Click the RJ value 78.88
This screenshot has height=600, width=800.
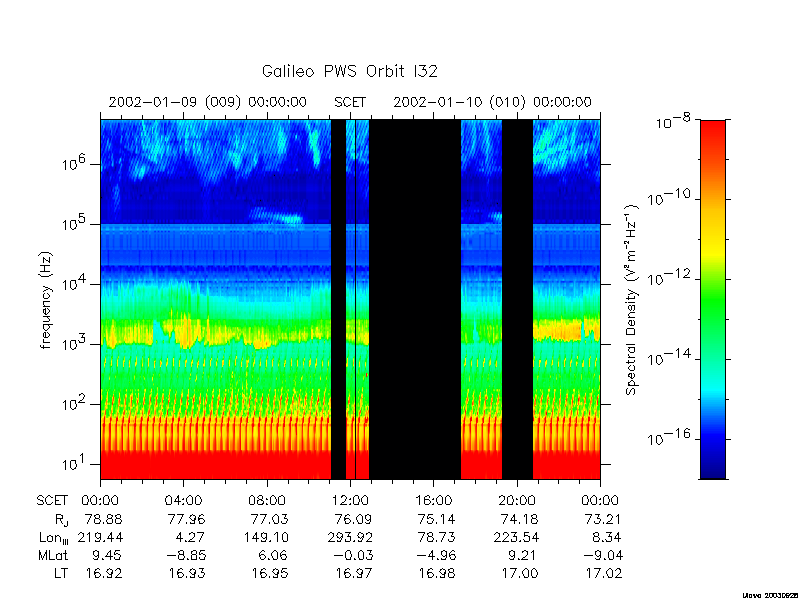[104, 519]
